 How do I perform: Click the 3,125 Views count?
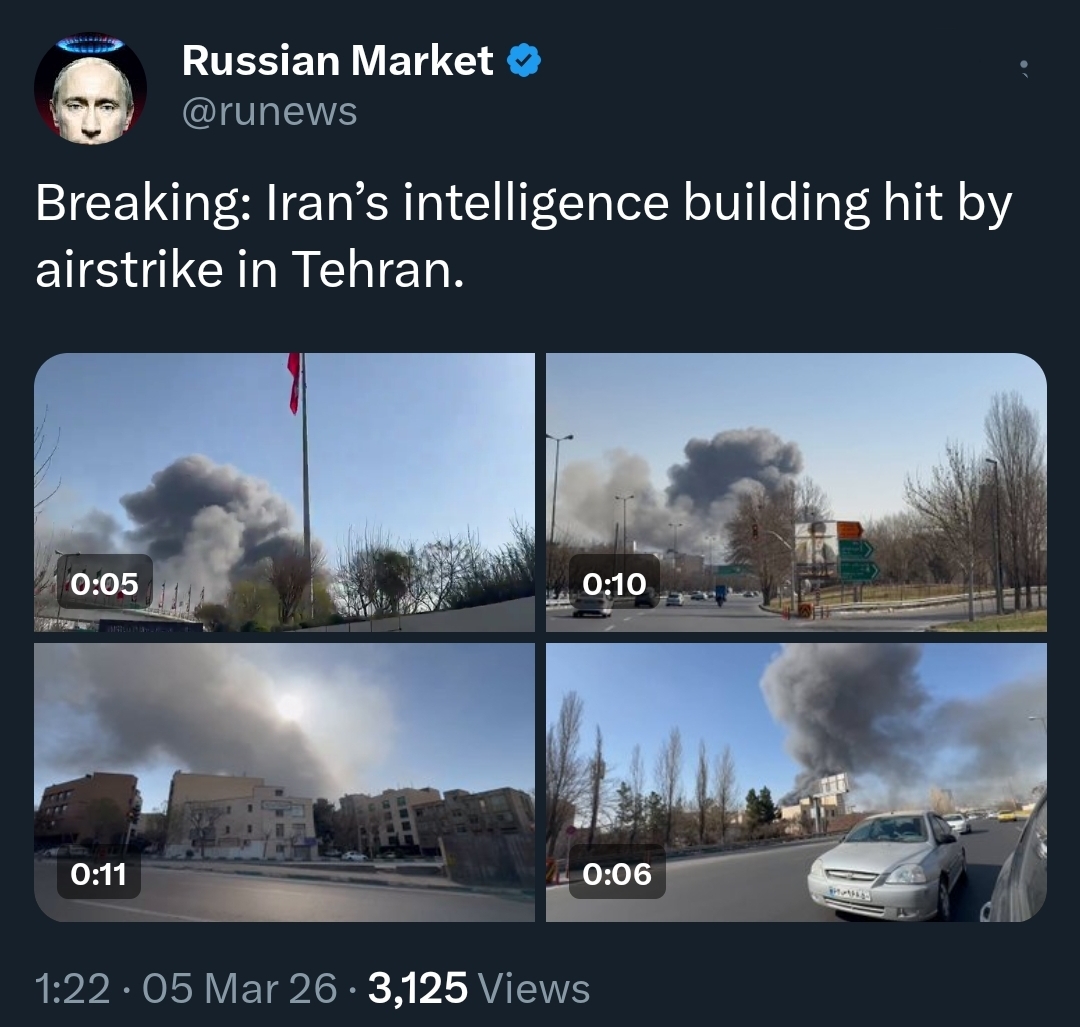479,988
